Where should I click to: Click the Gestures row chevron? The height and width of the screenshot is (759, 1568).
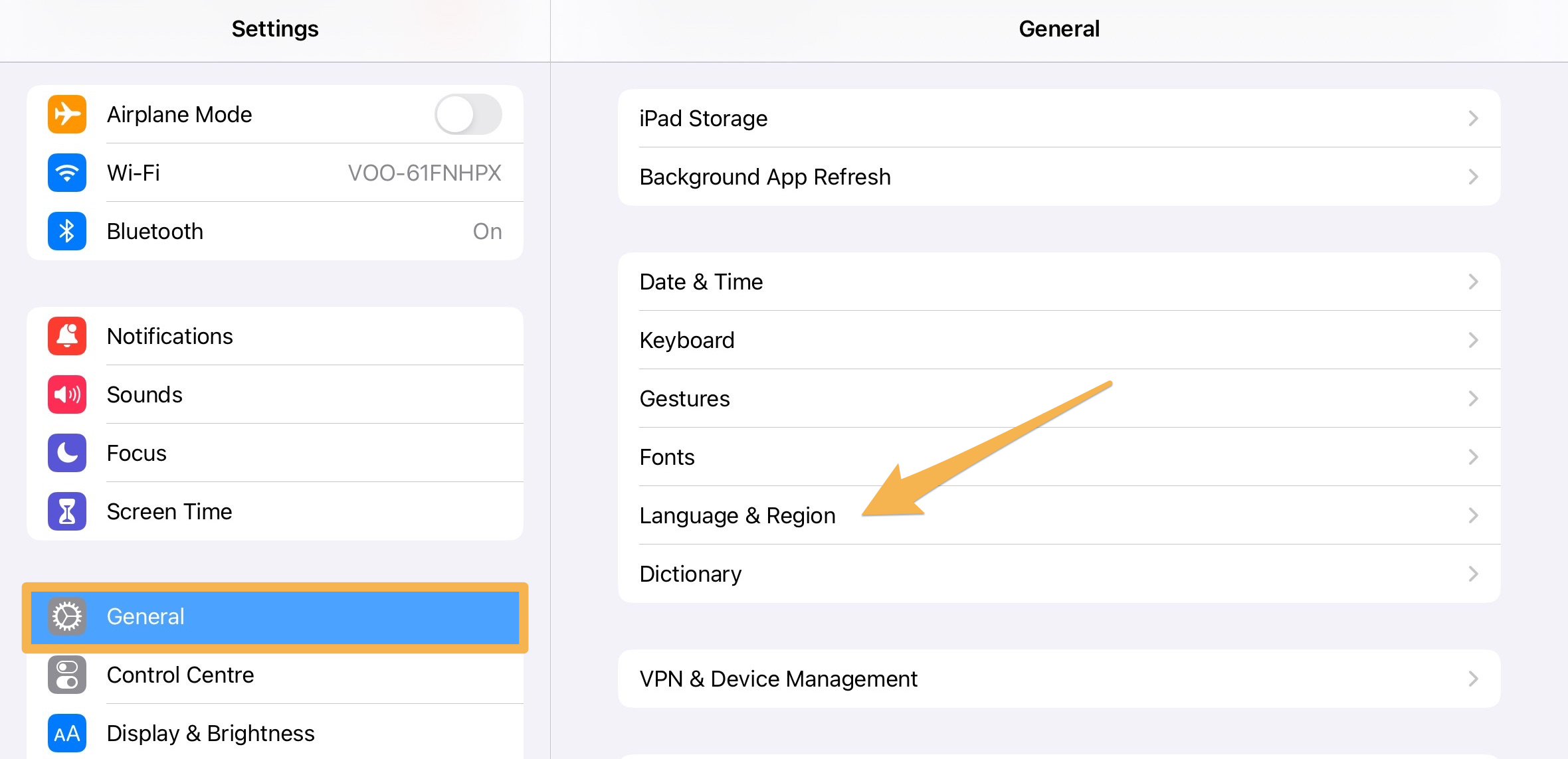pyautogui.click(x=1473, y=398)
